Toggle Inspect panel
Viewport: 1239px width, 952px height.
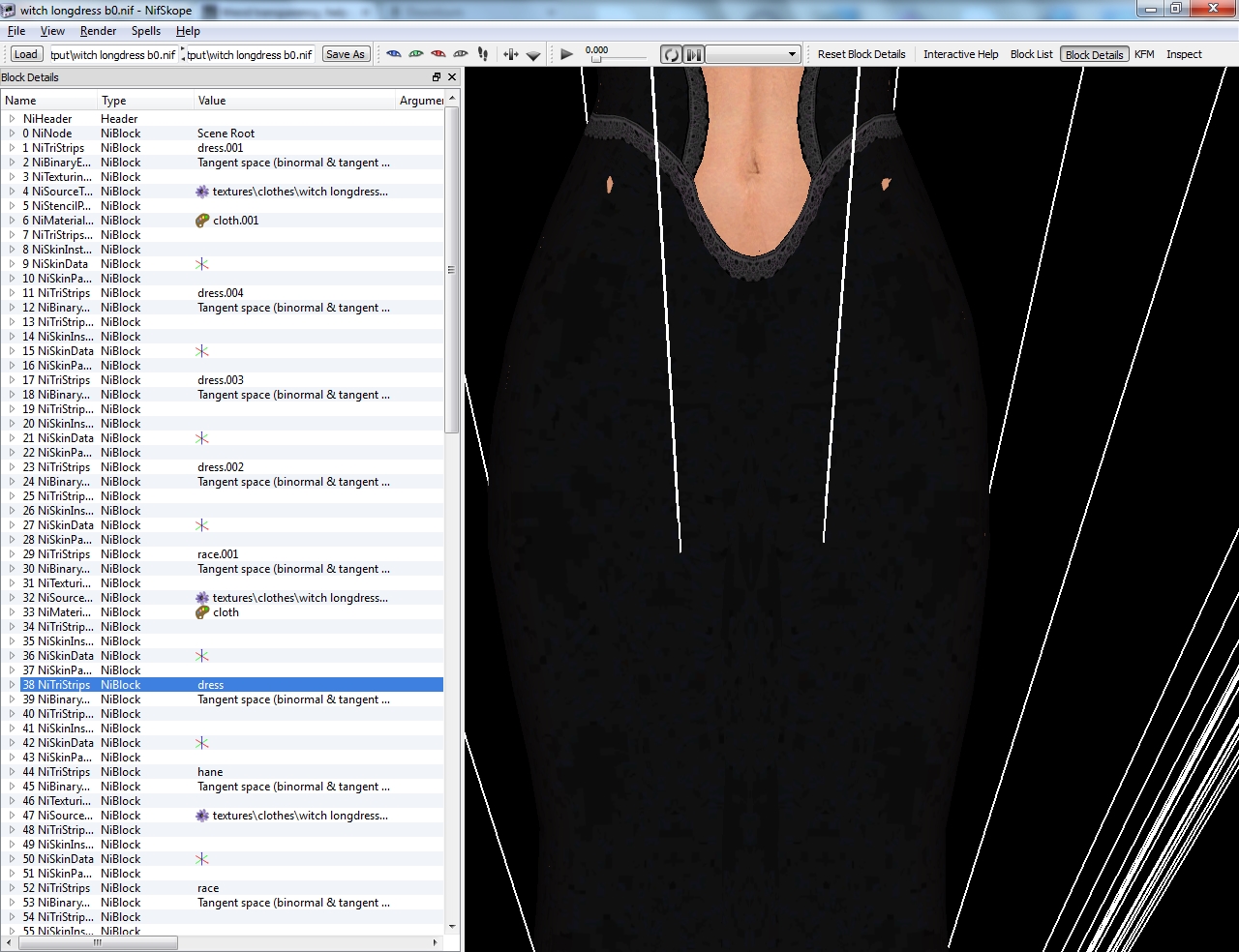click(x=1184, y=54)
